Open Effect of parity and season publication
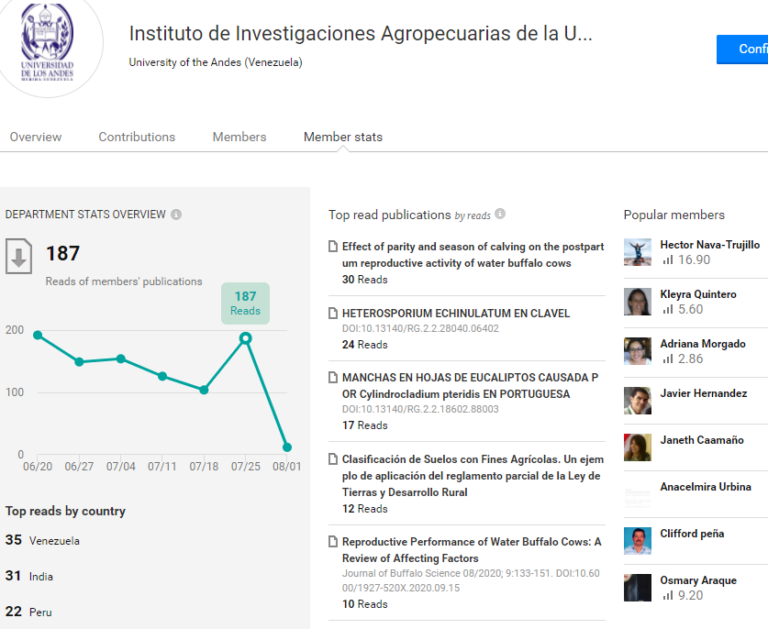This screenshot has width=768, height=629. tap(473, 255)
